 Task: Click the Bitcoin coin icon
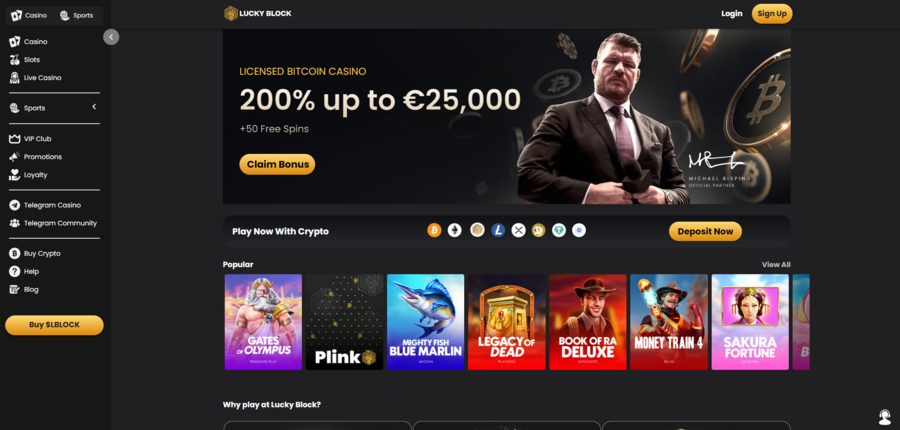point(435,231)
